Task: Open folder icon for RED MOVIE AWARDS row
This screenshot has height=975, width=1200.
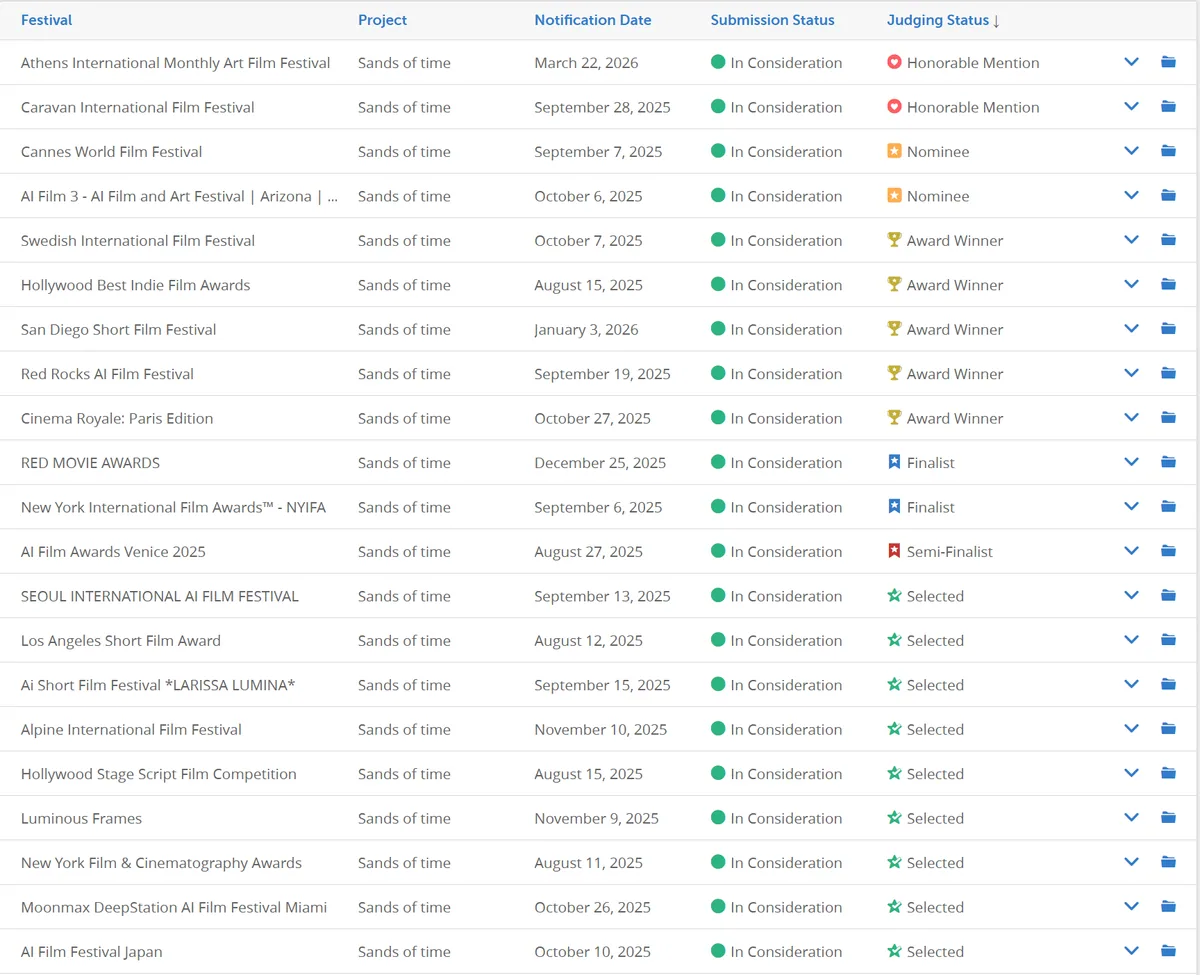Action: [1168, 462]
